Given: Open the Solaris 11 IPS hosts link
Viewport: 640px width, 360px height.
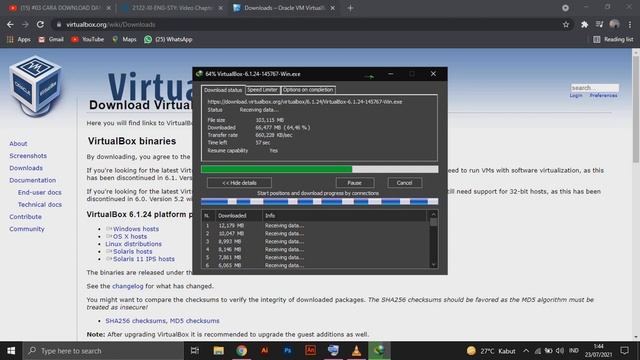Looking at the screenshot, I should point(144,259).
